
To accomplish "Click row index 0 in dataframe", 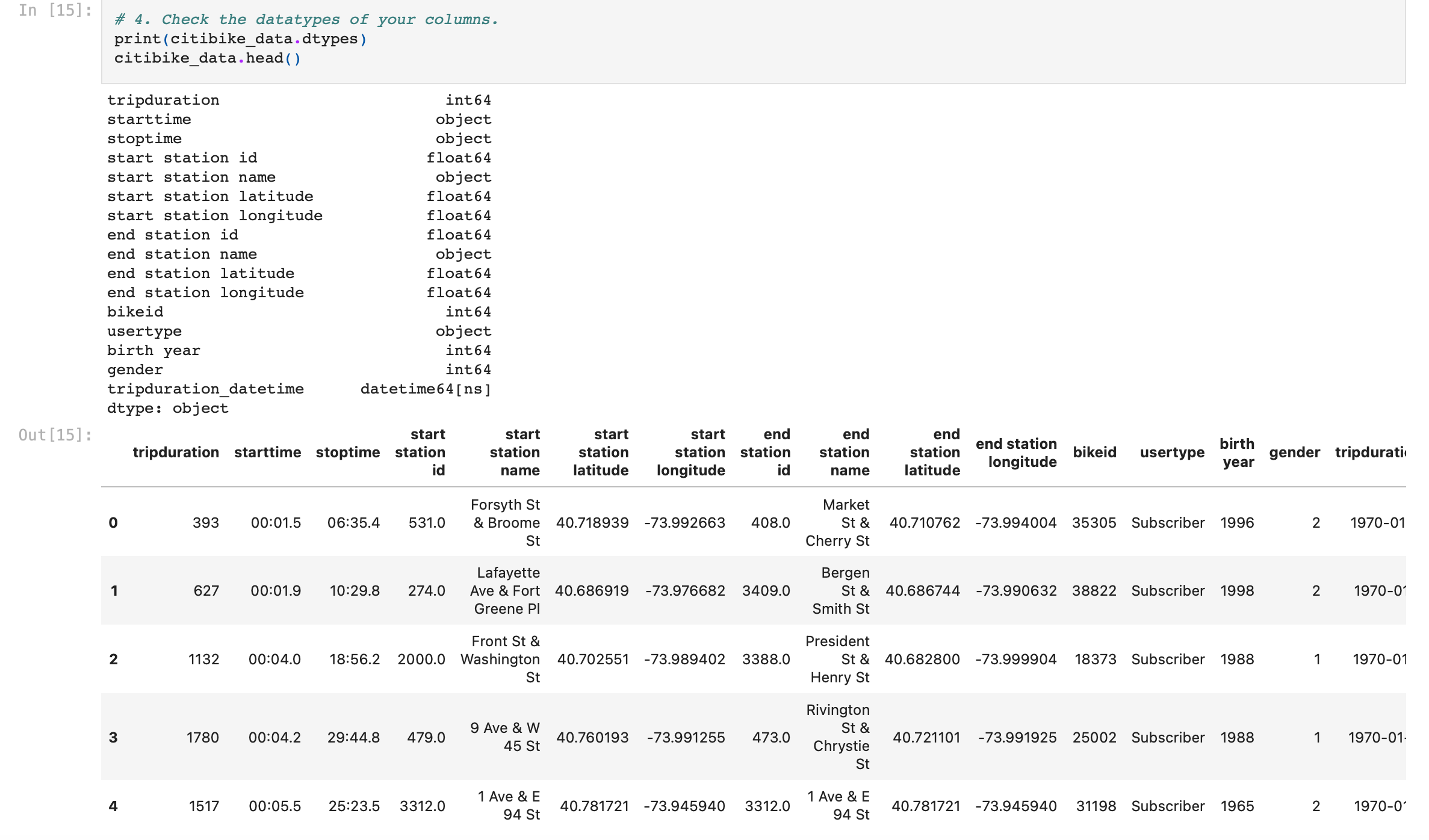I will [x=113, y=522].
